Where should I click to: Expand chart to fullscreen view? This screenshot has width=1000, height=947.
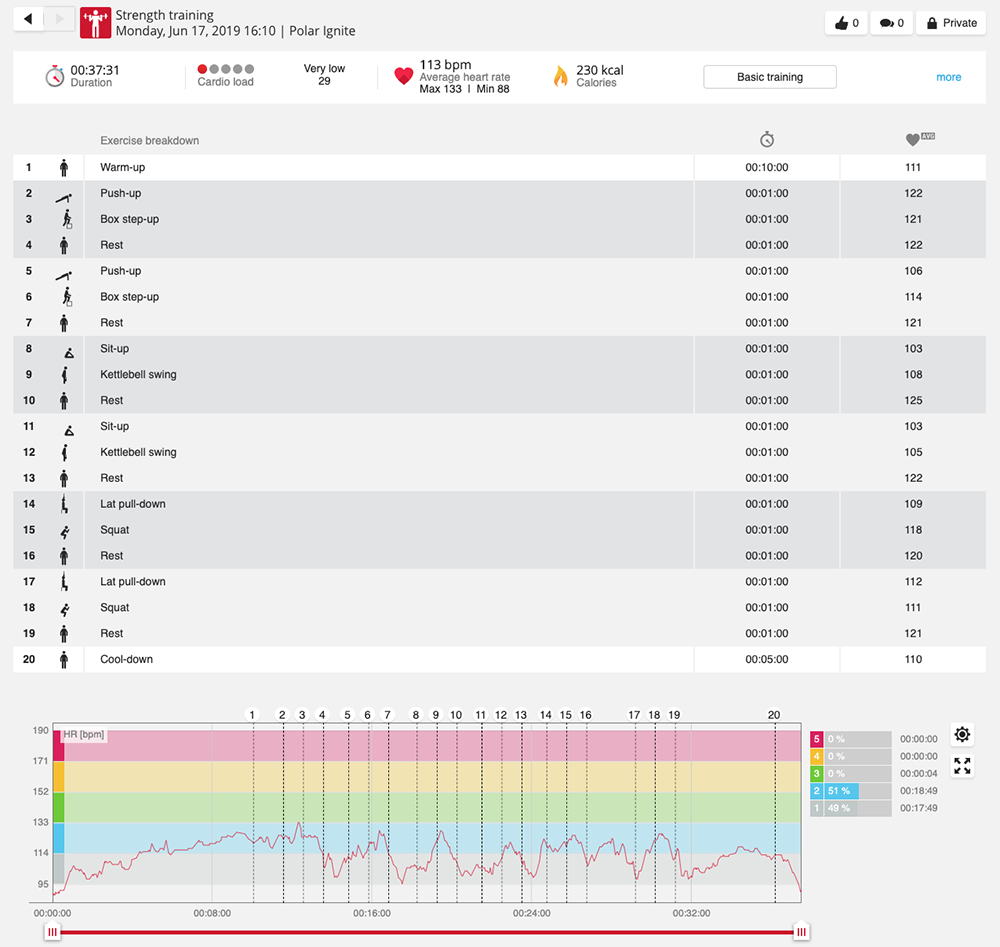tap(962, 766)
